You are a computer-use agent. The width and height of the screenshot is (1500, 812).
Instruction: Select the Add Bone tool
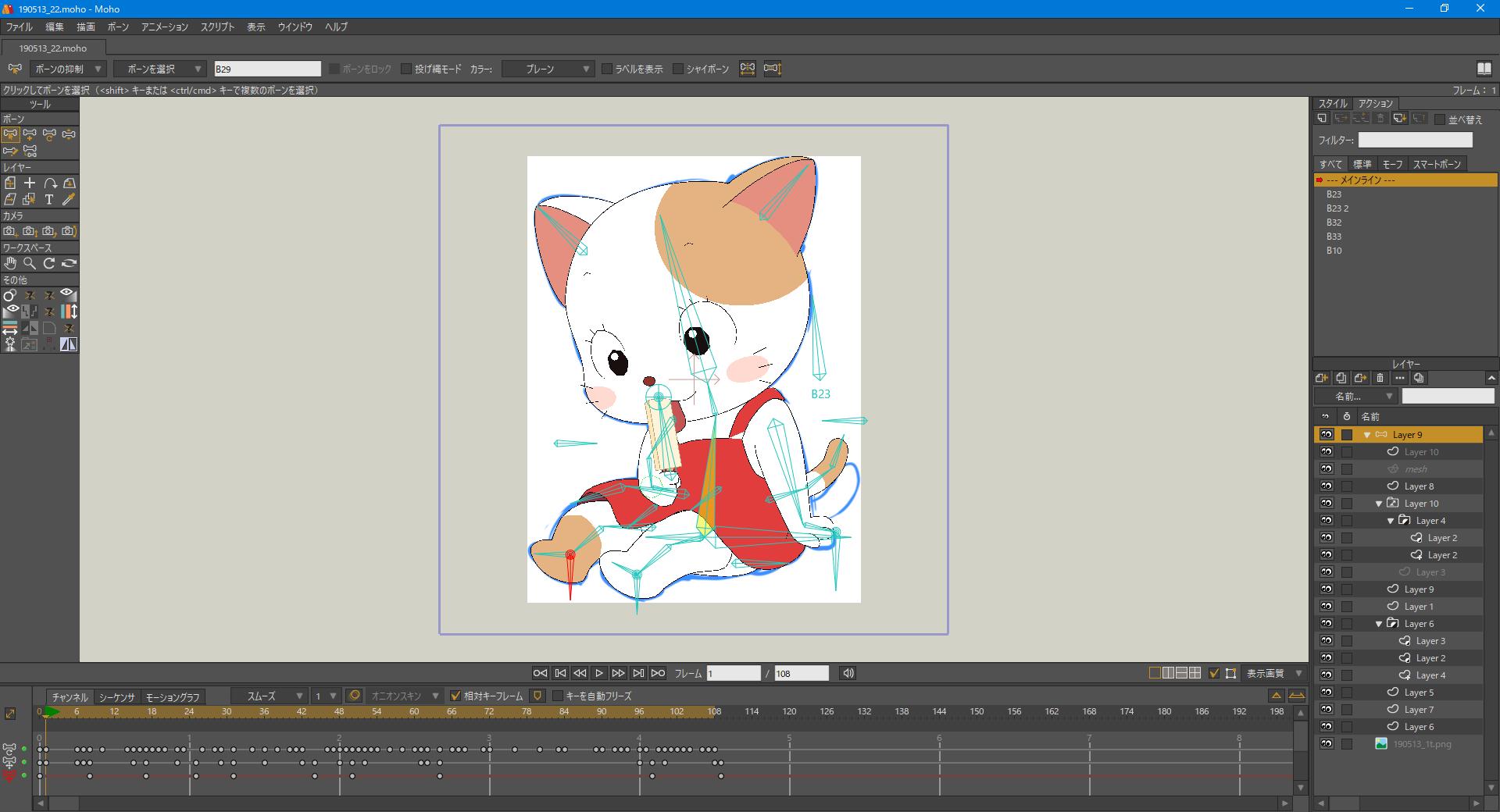click(30, 134)
